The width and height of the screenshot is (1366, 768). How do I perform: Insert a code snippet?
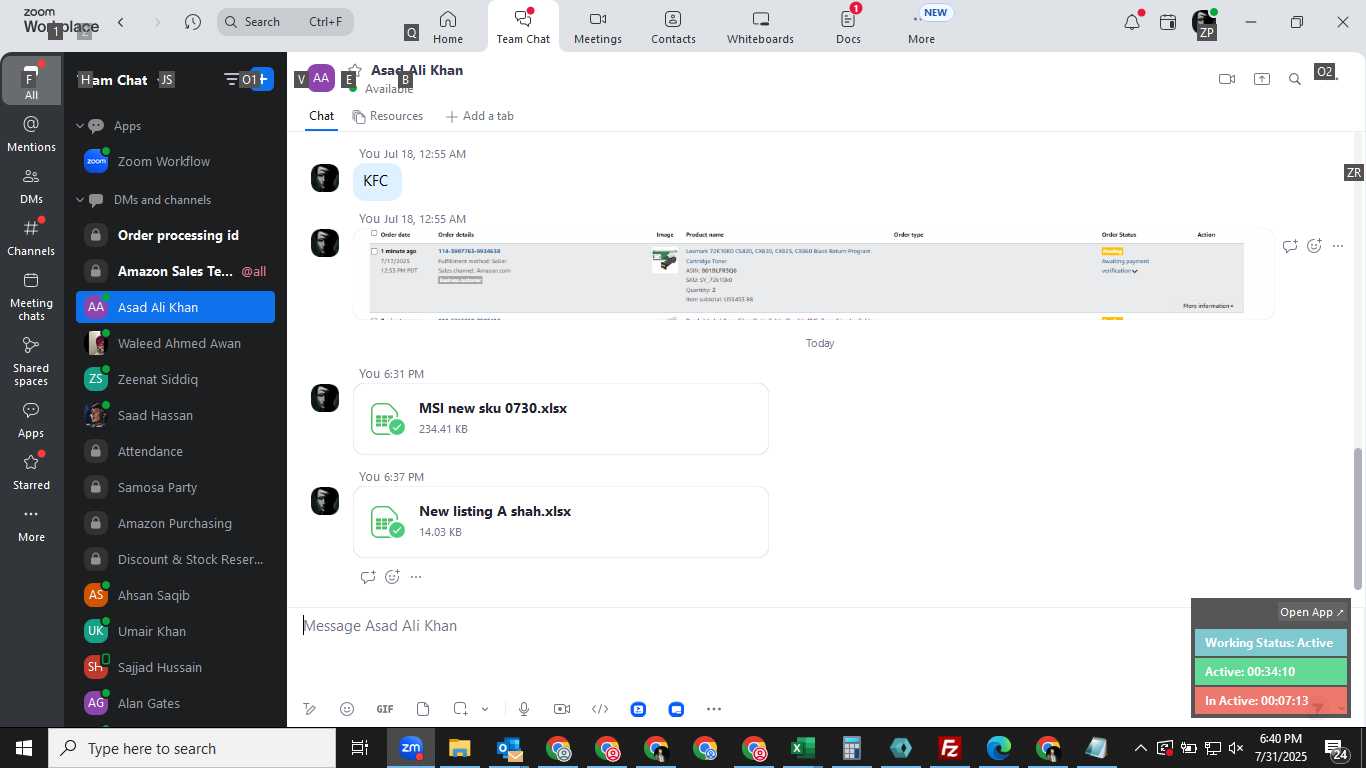pos(600,709)
